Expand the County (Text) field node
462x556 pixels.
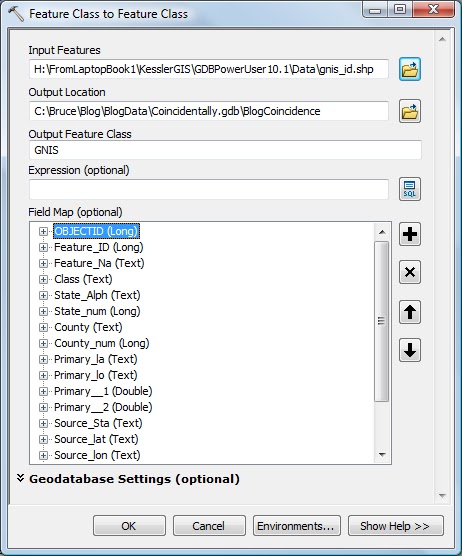click(43, 327)
